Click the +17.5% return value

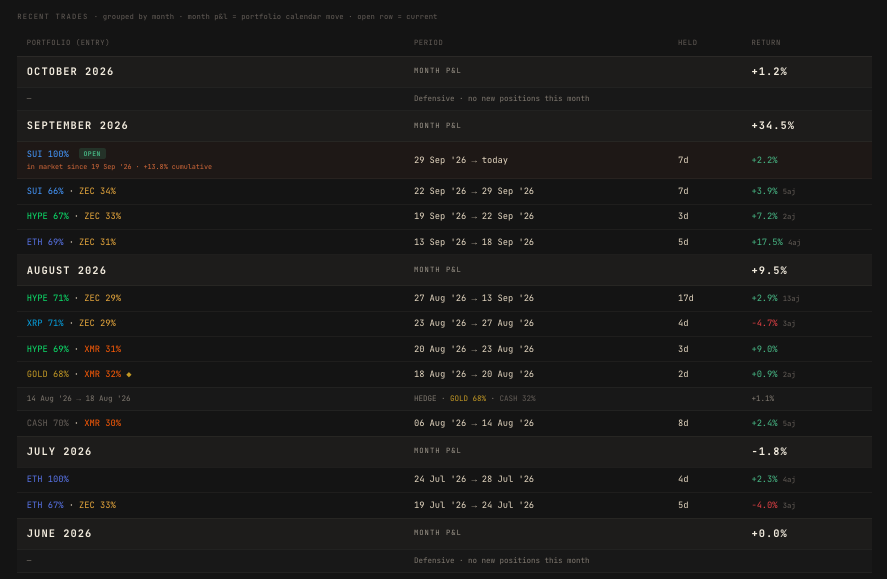click(x=767, y=242)
